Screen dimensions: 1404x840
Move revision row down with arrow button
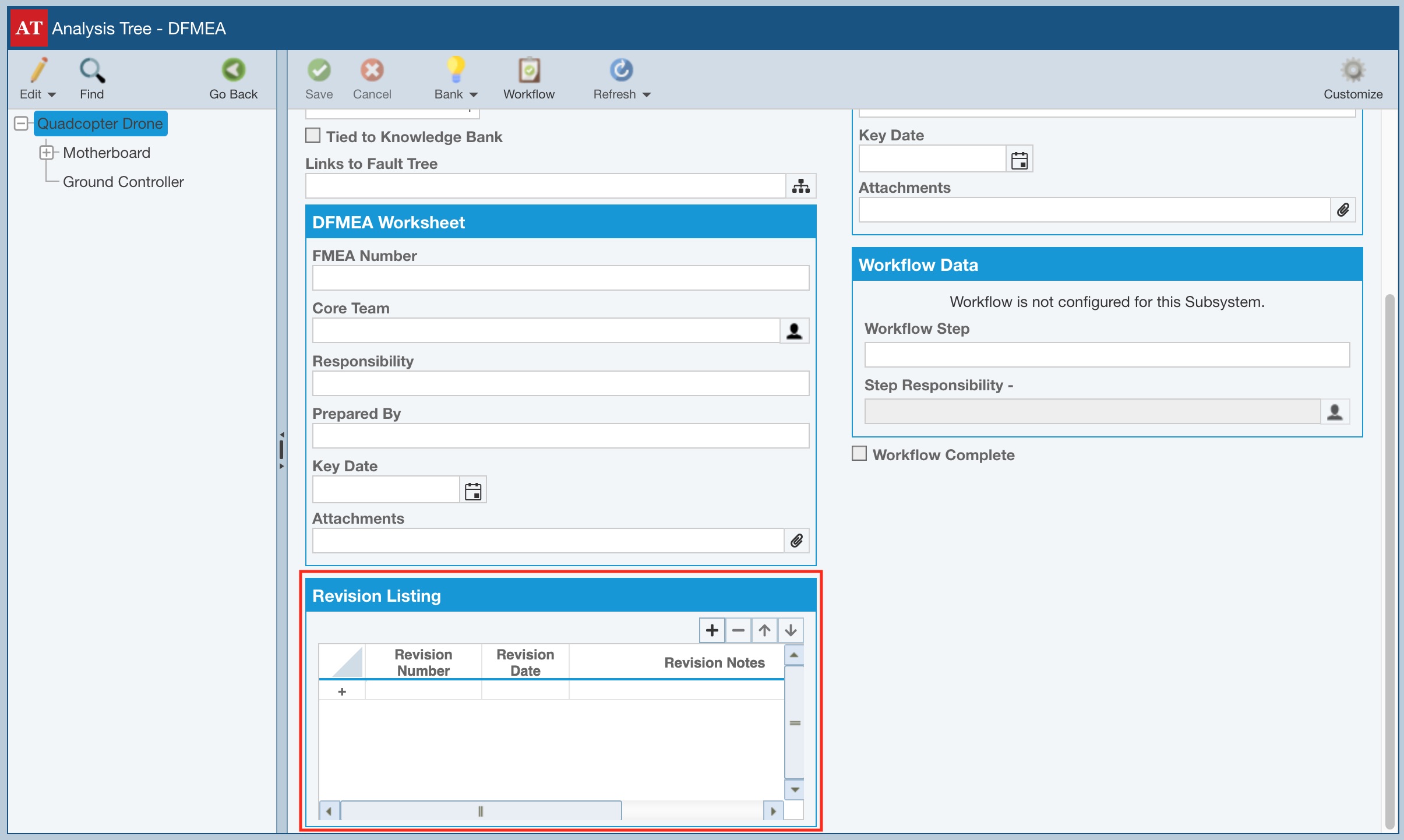coord(791,630)
